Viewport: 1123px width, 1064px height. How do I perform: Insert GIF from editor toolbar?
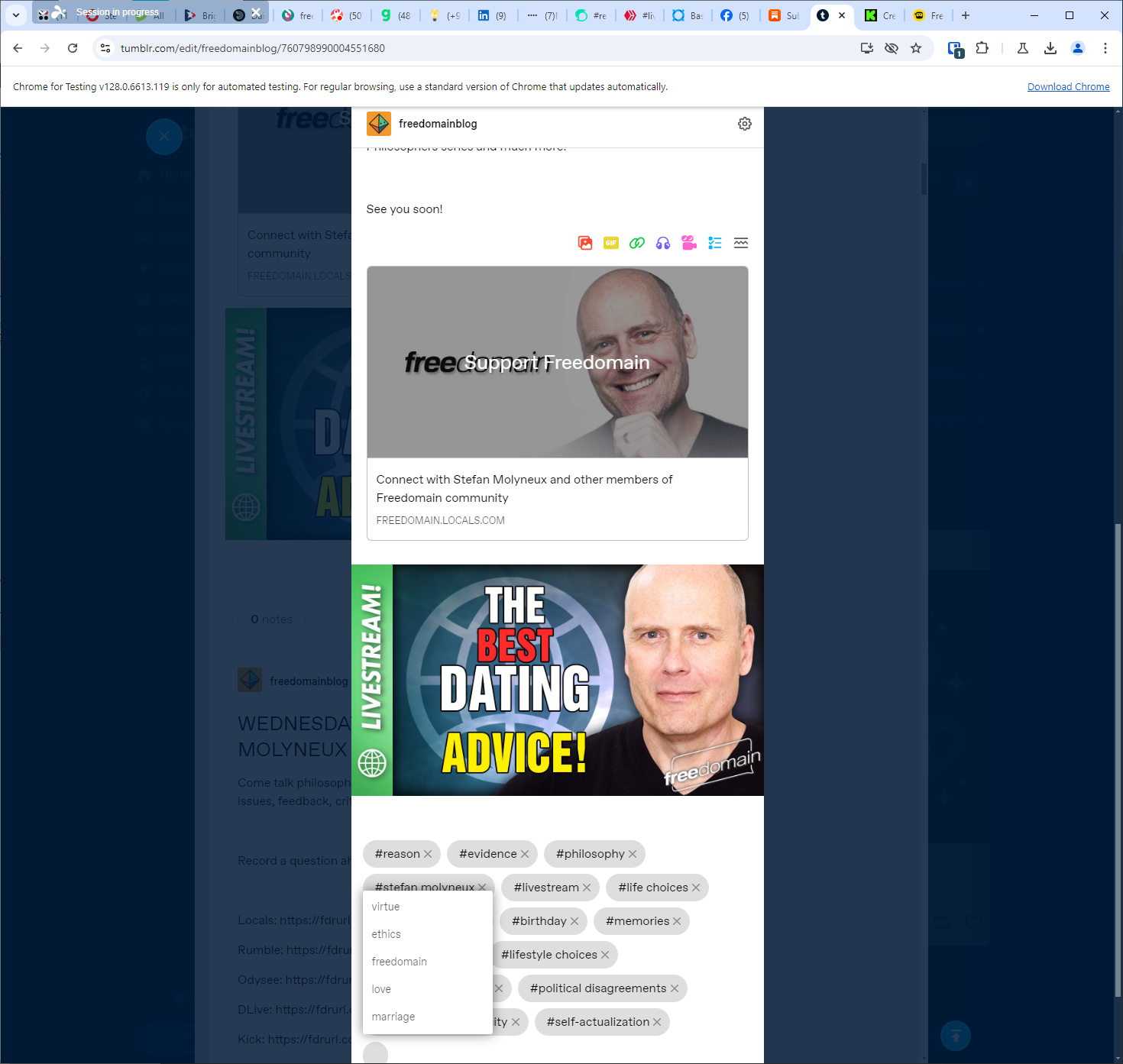click(611, 243)
